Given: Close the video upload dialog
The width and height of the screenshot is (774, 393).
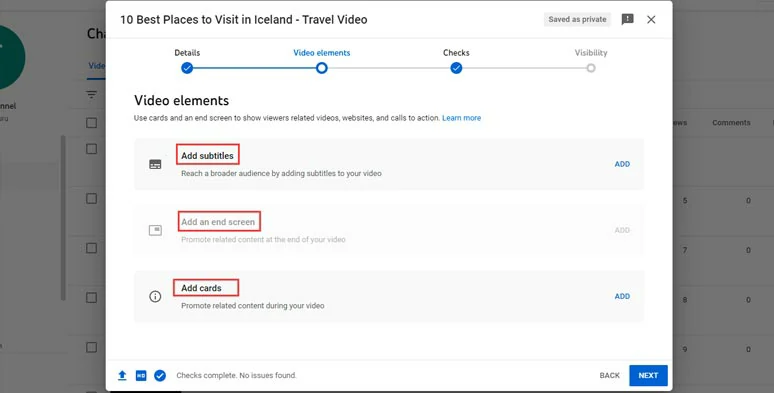Looking at the screenshot, I should [651, 19].
